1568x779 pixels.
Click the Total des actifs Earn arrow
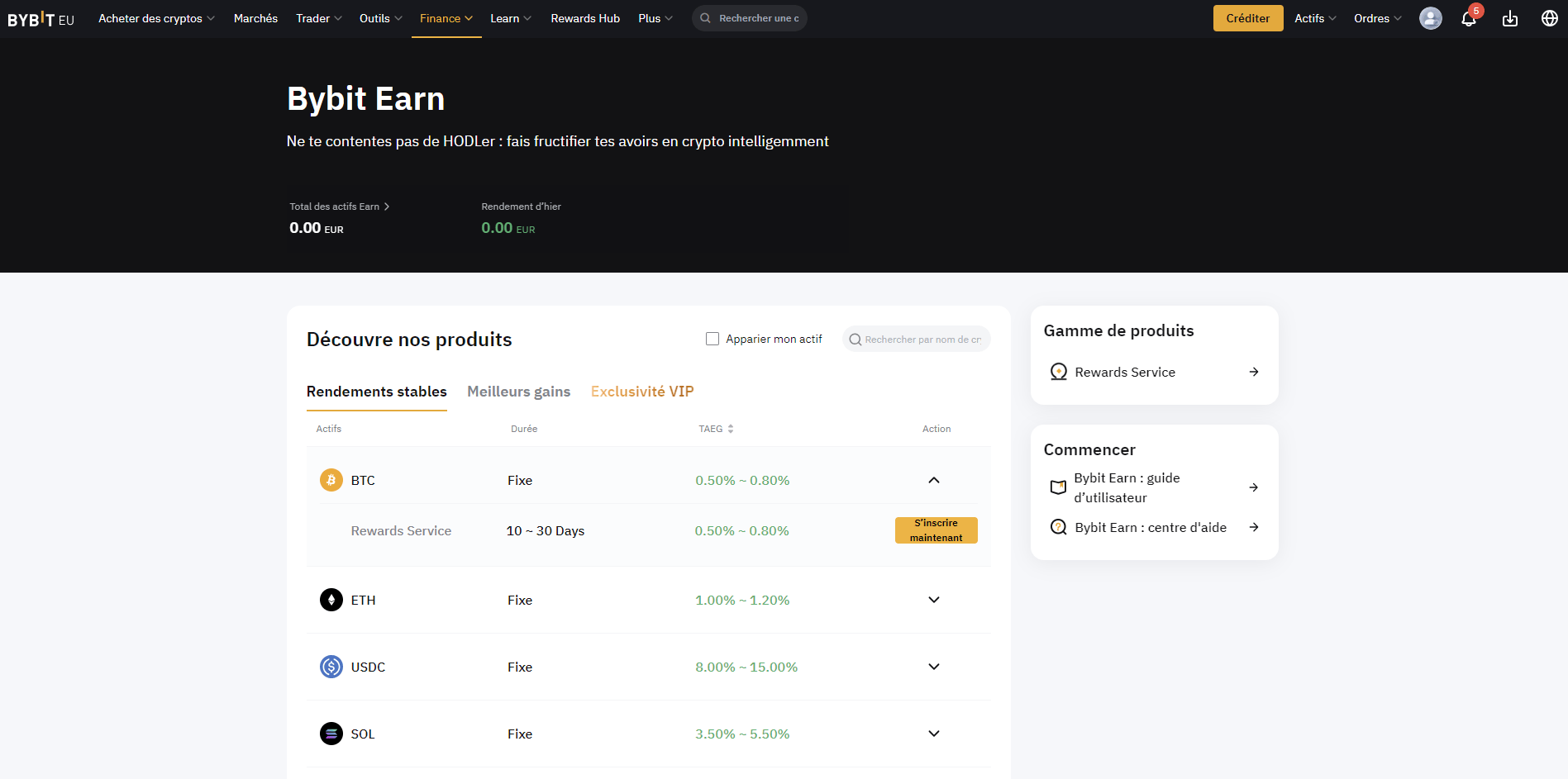click(388, 206)
